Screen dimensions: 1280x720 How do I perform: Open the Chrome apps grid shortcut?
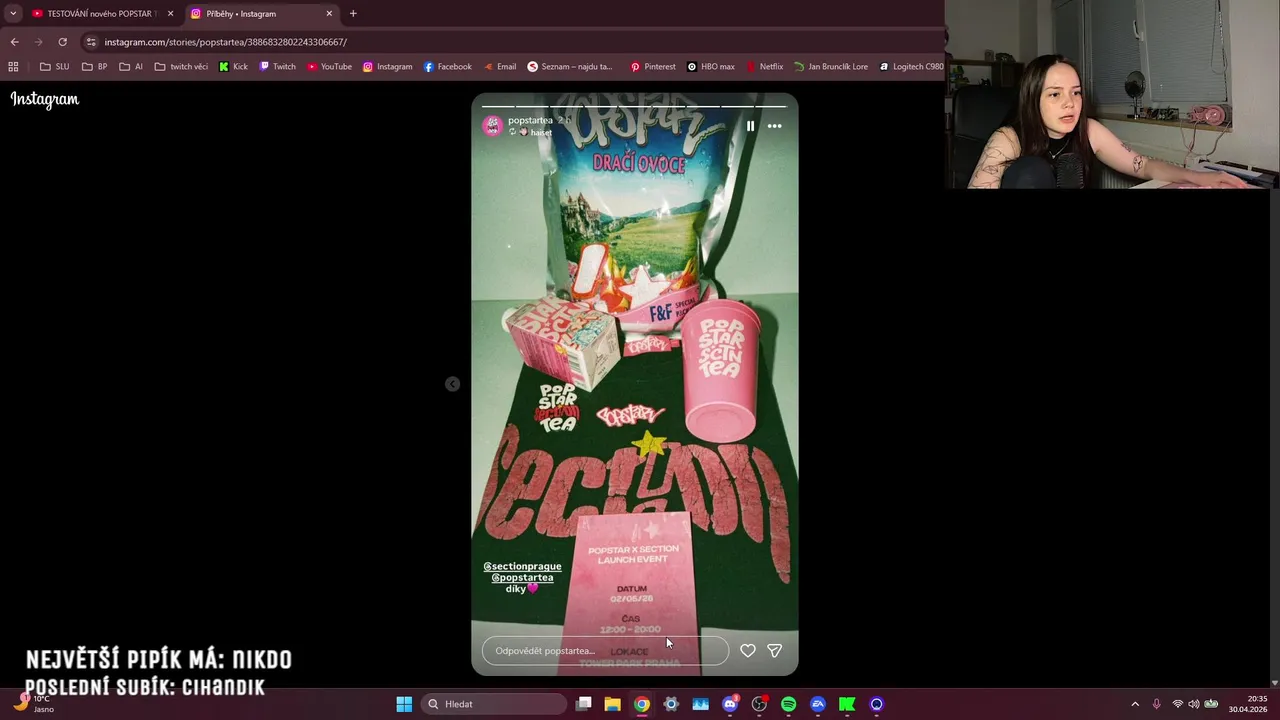point(13,67)
